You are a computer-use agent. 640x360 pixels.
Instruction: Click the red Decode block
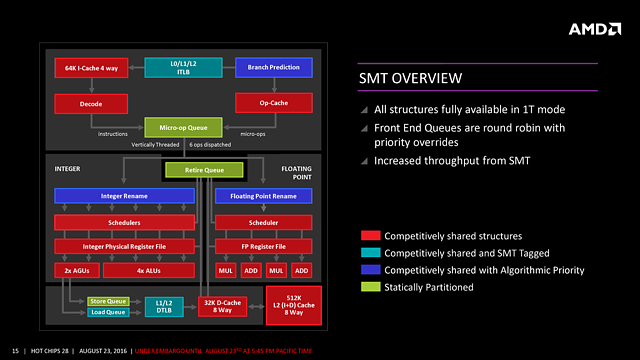(x=91, y=104)
